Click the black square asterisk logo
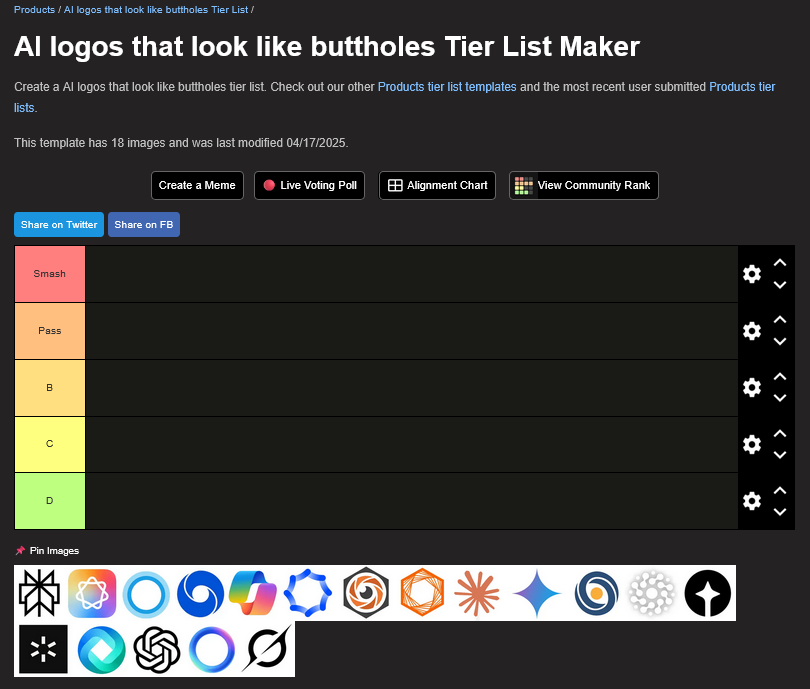The width and height of the screenshot is (810, 689). (x=42, y=649)
